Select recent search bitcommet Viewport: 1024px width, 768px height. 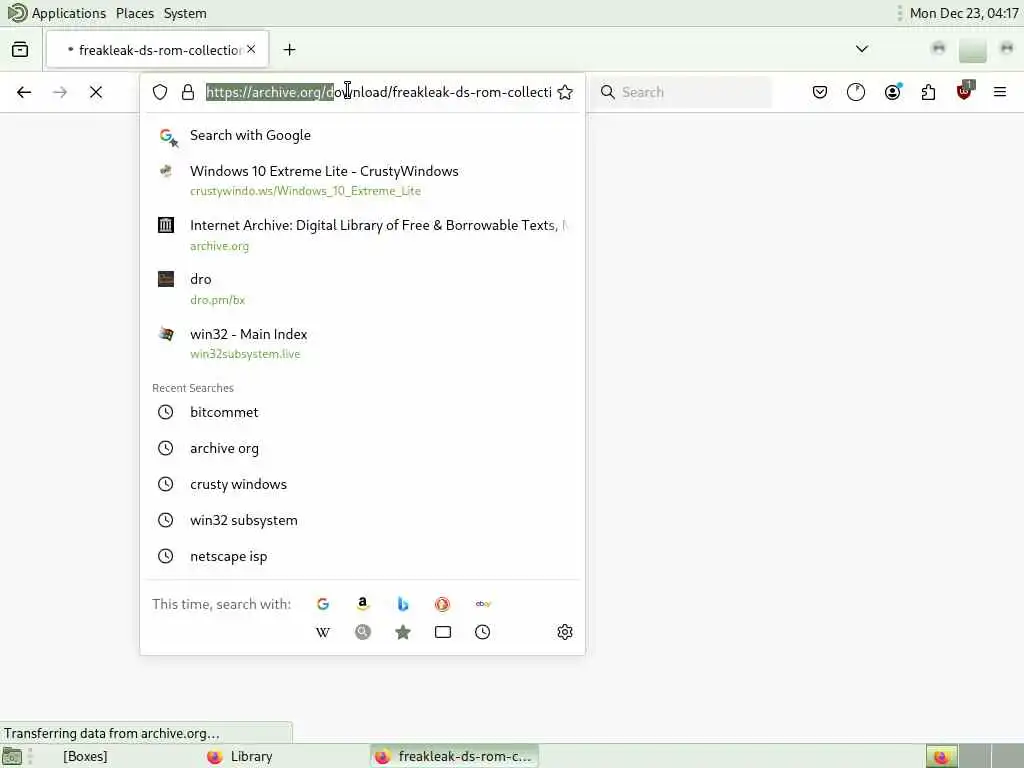tap(362, 412)
